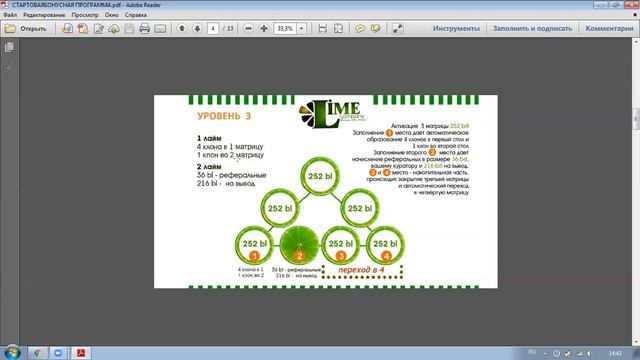Close the document with the menu bar x
Screen dimensions: 640x360
click(635, 15)
